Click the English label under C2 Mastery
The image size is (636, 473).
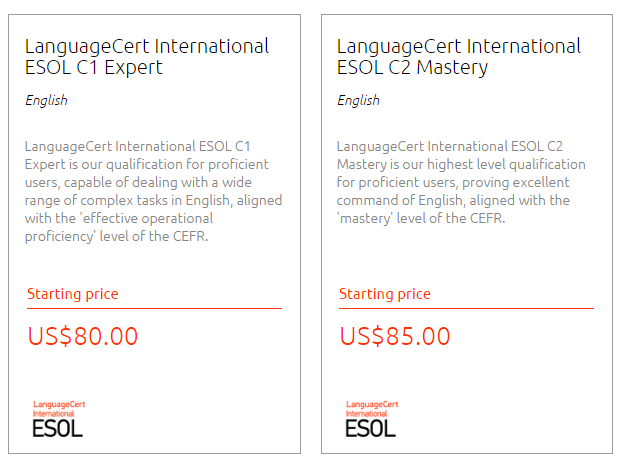tap(358, 100)
